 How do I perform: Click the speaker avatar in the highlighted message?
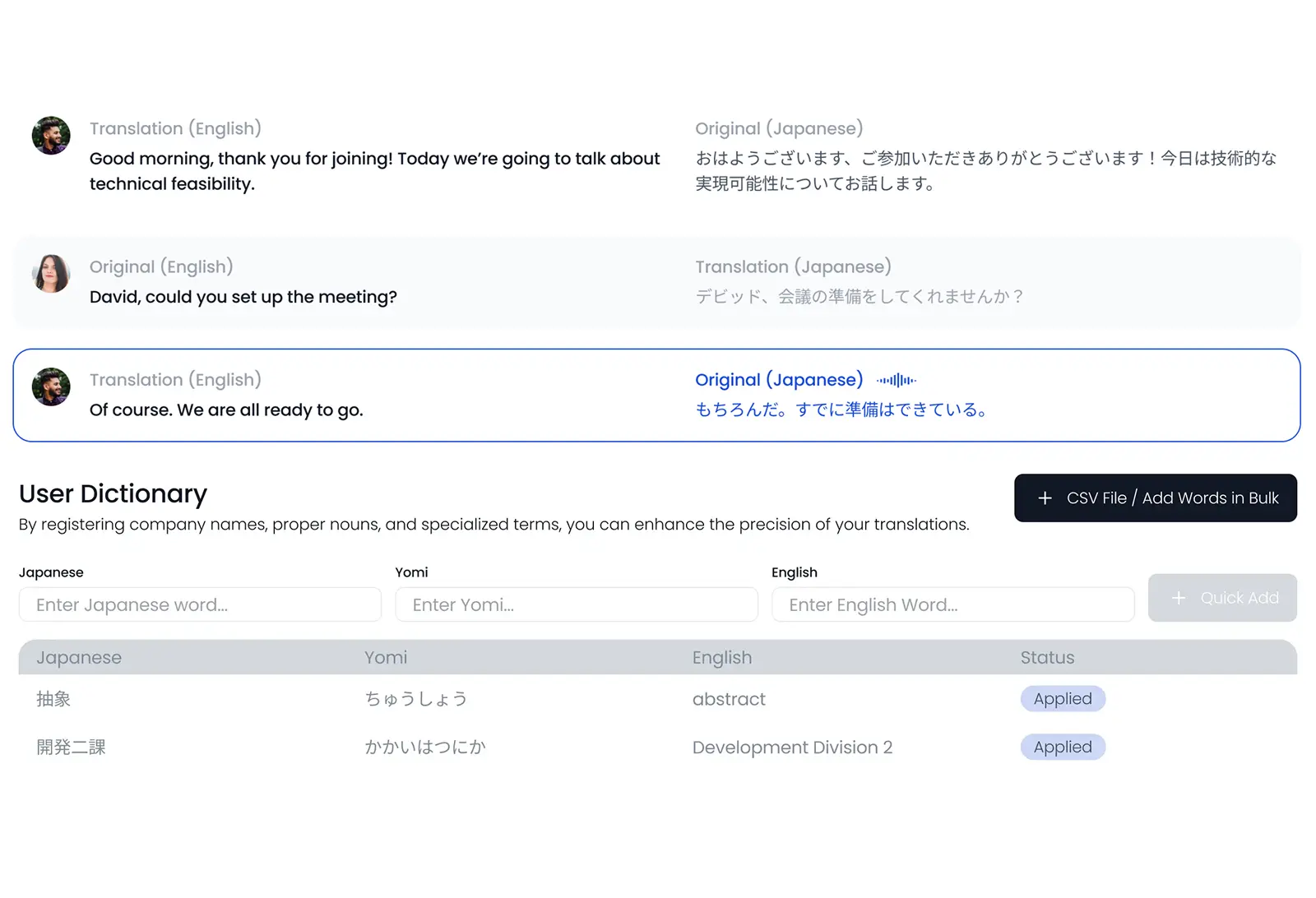(51, 387)
